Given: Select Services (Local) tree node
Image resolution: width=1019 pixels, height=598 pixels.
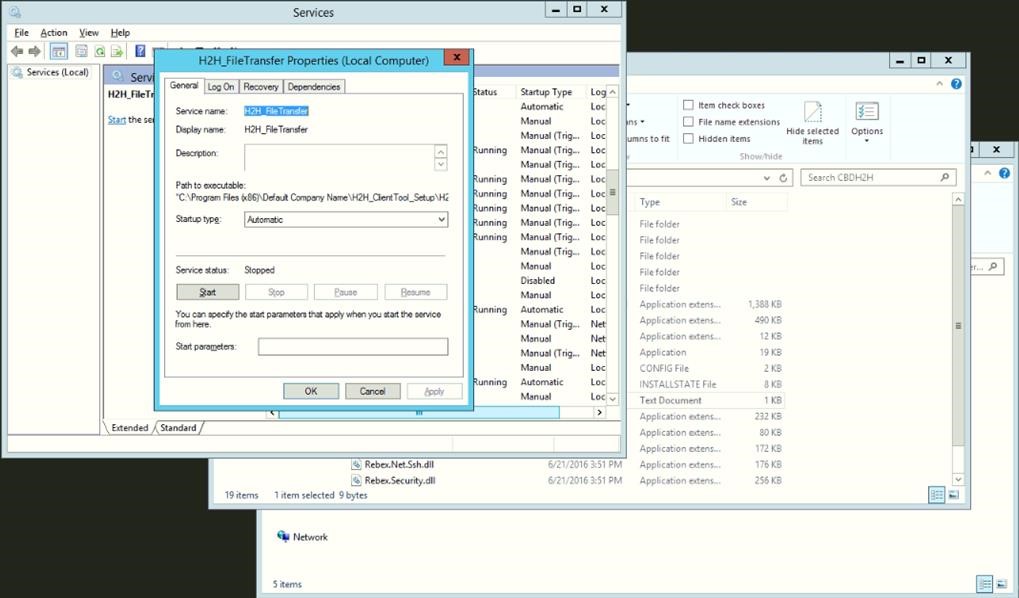Looking at the screenshot, I should [57, 72].
